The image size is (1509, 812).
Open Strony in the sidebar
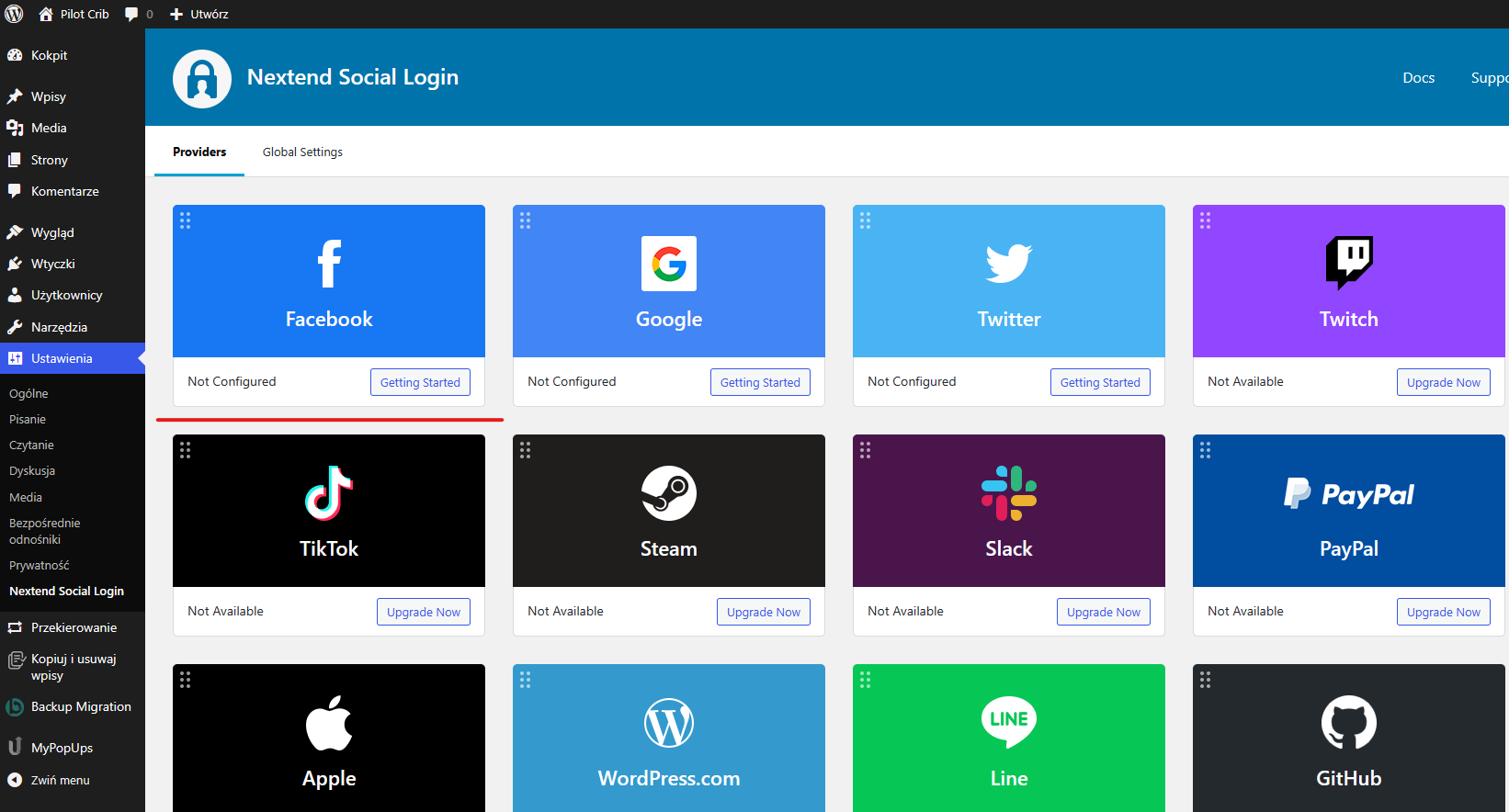point(73,160)
